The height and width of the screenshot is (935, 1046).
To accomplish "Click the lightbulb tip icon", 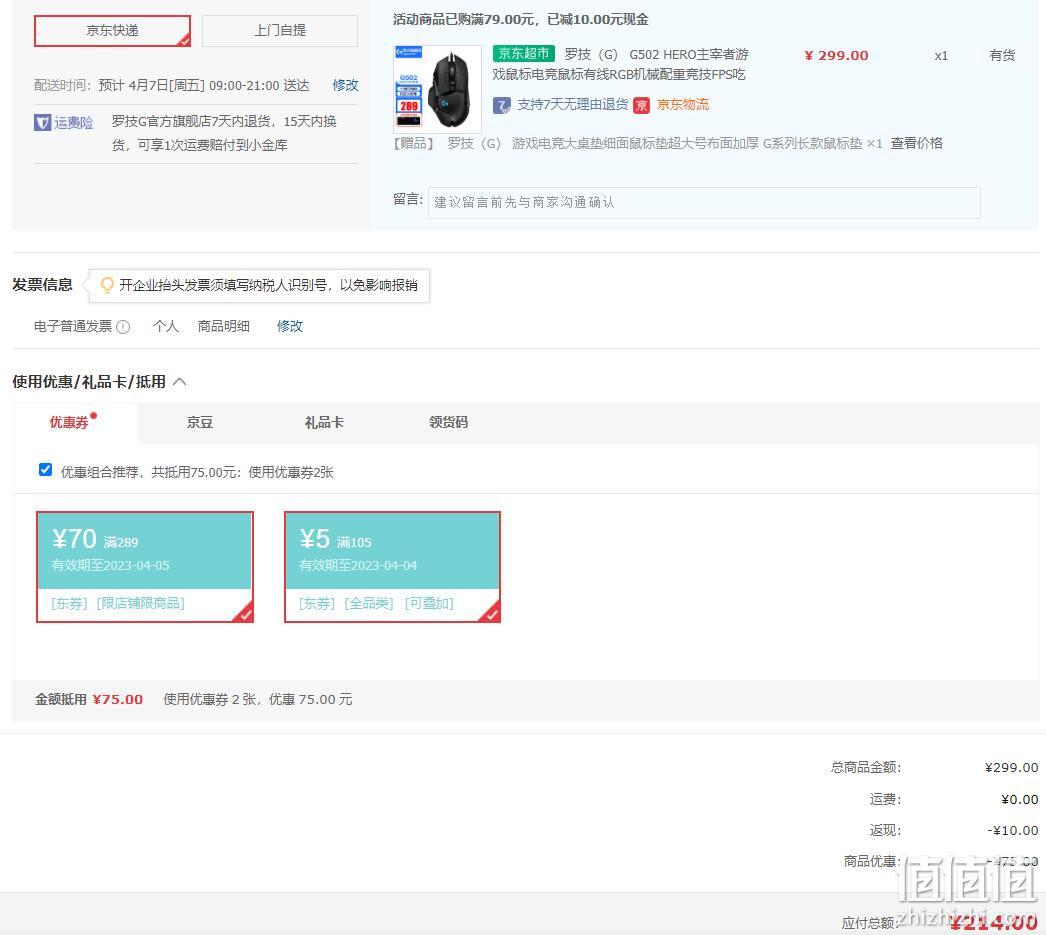I will (x=107, y=285).
